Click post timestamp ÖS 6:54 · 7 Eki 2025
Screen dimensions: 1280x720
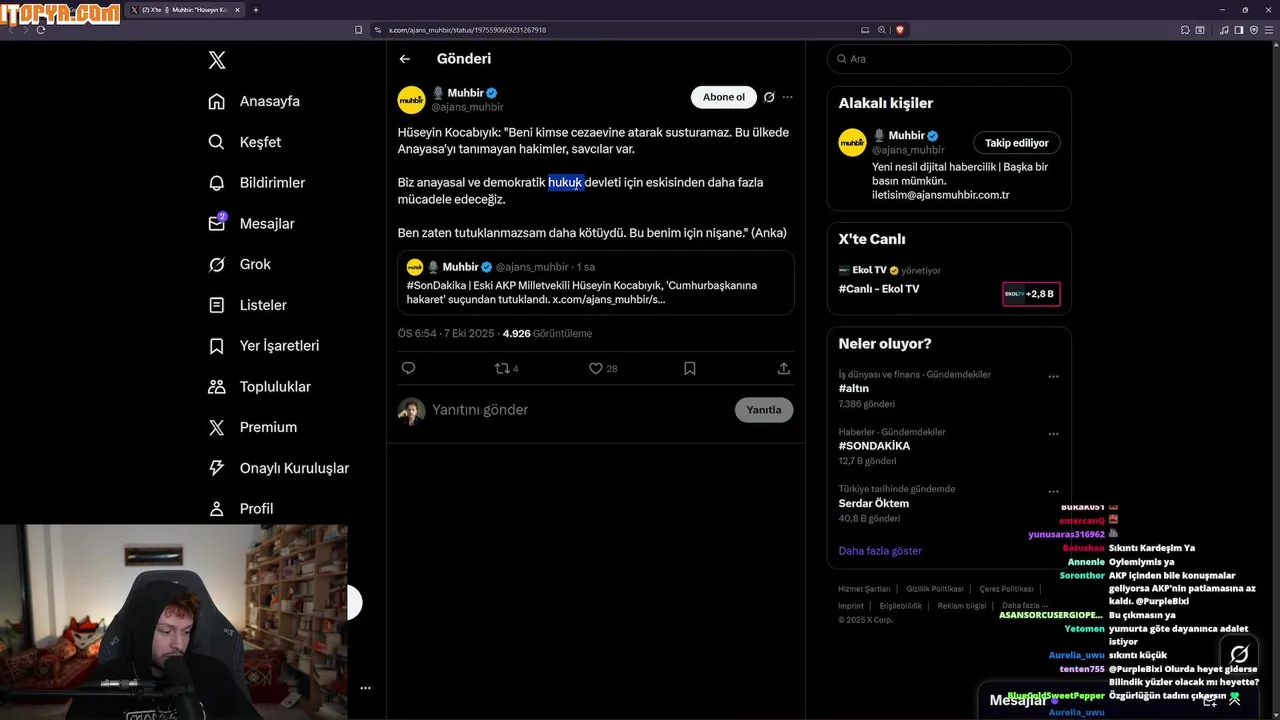click(x=446, y=334)
